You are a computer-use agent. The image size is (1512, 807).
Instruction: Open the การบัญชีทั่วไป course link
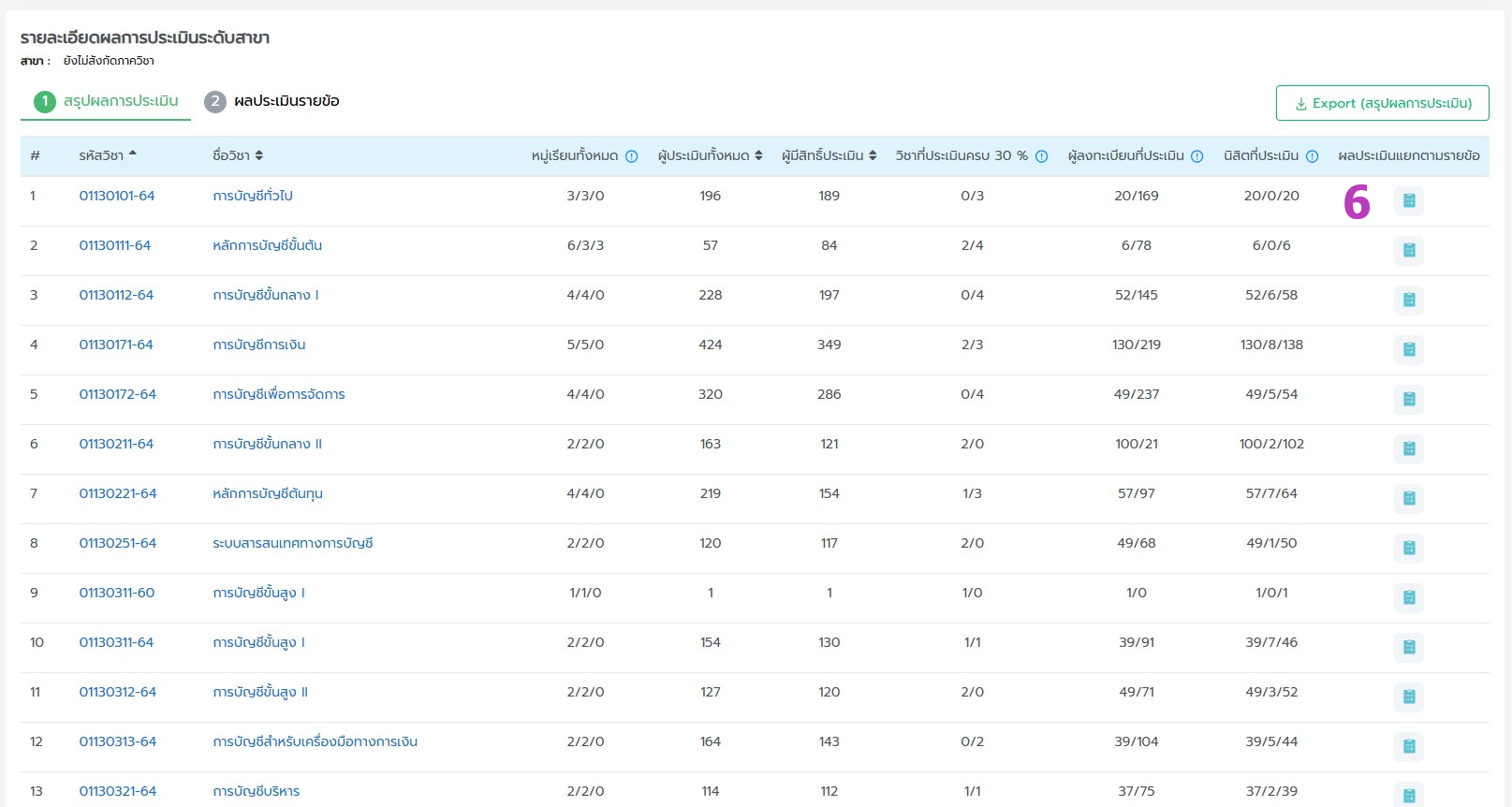click(x=253, y=196)
